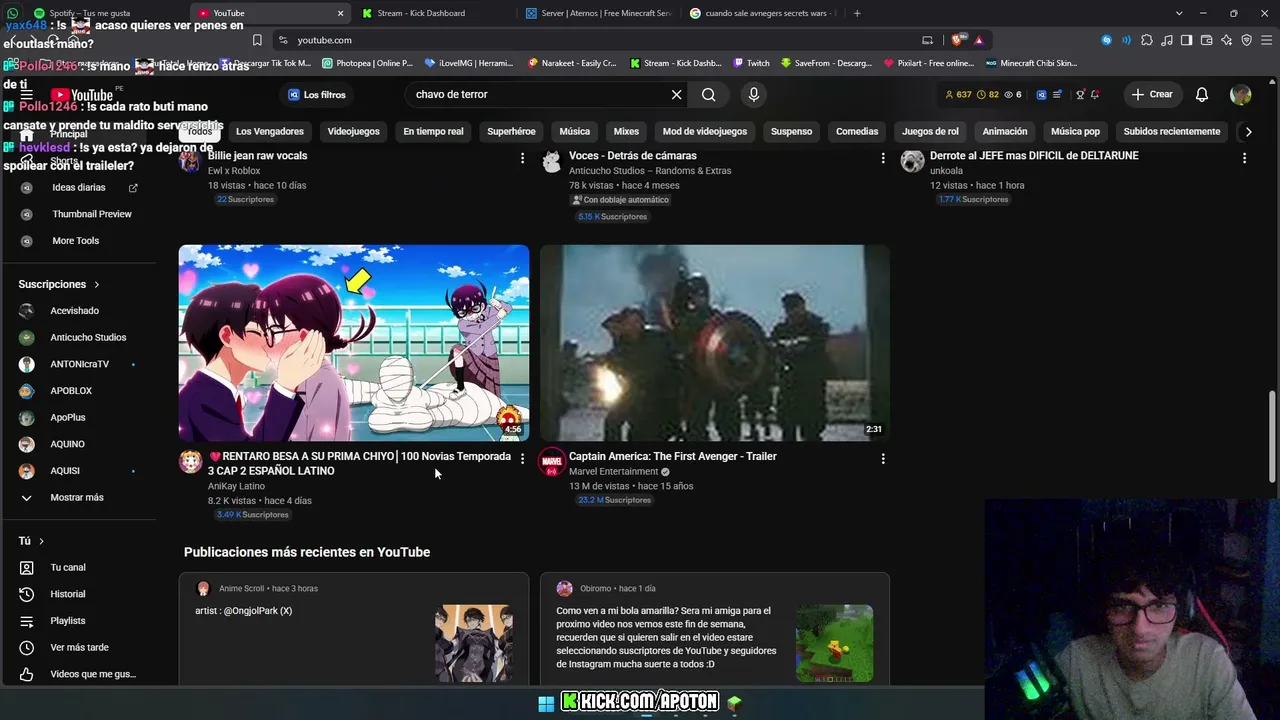
Task: Show more filter chips with right arrow
Action: [x=1248, y=131]
